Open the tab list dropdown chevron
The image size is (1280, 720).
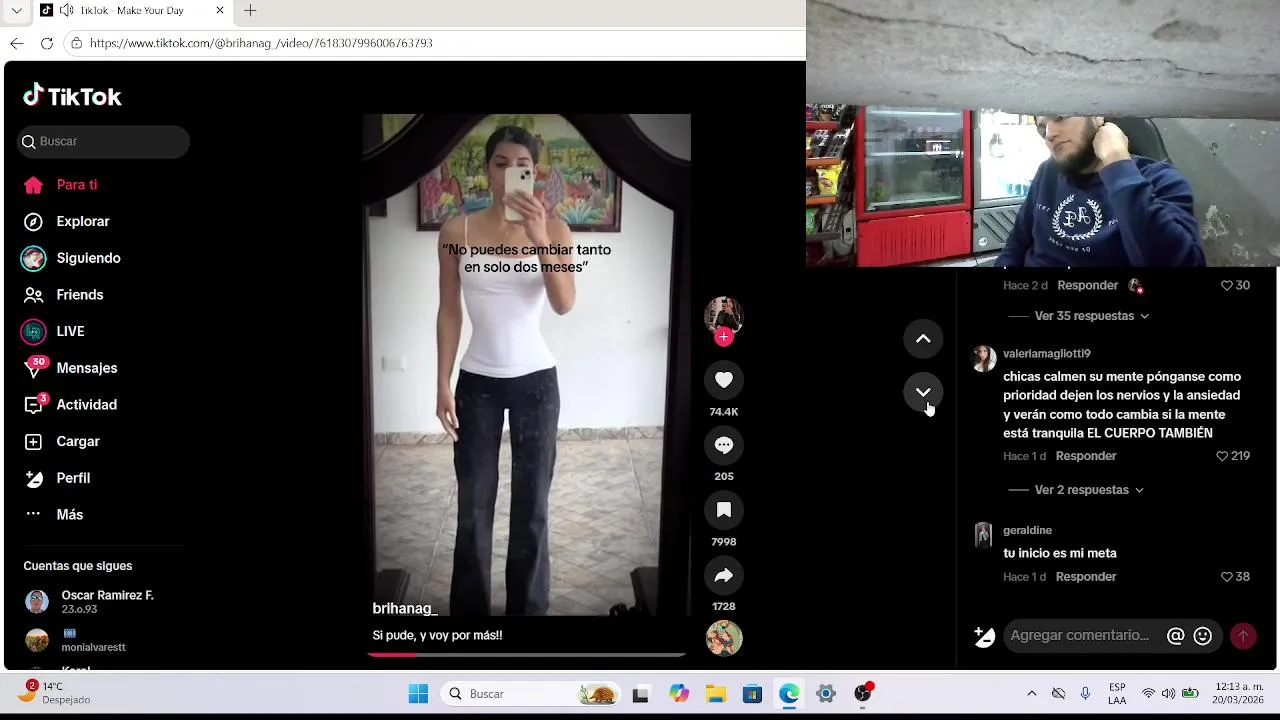coord(16,10)
